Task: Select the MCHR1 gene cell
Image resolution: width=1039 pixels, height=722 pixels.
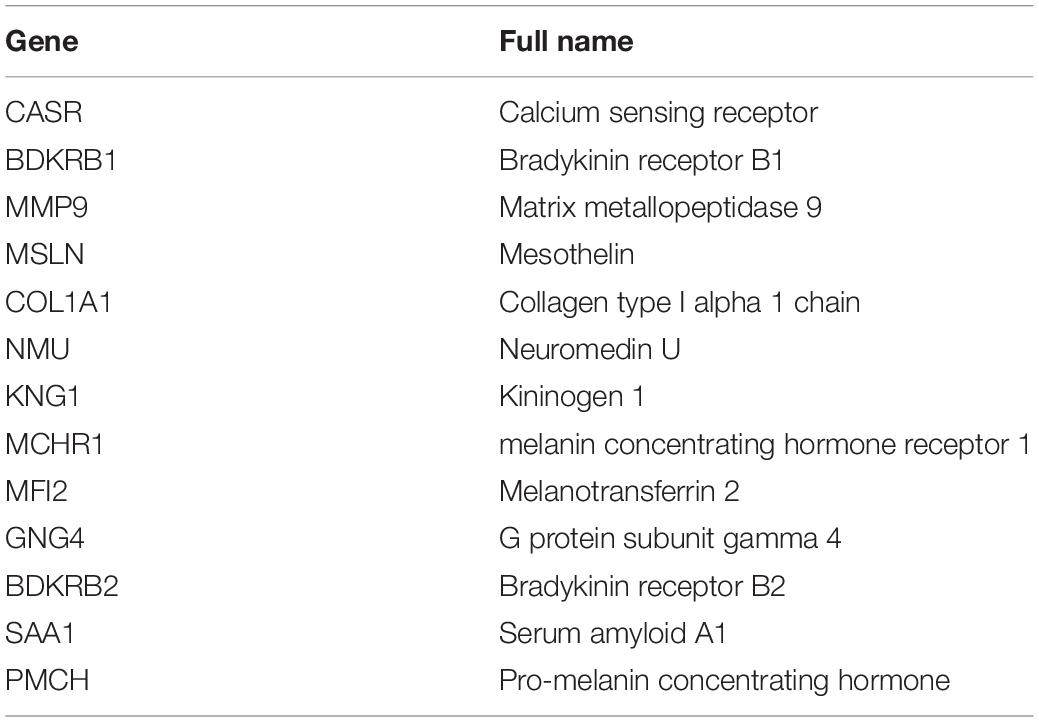Action: click(x=54, y=444)
